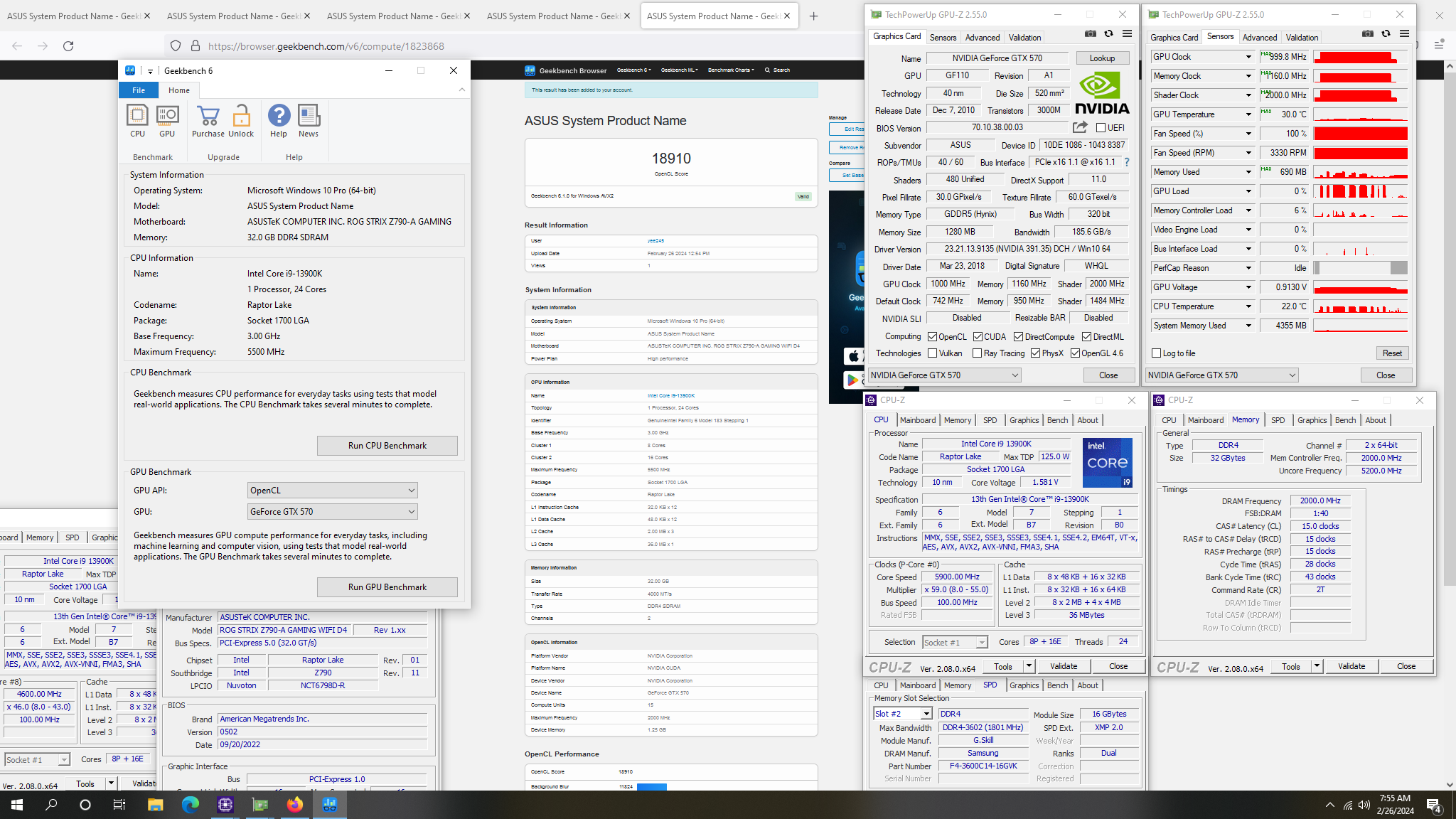The image size is (1456, 819).
Task: Open GPU Clock sensor dropdown
Action: 1248,57
